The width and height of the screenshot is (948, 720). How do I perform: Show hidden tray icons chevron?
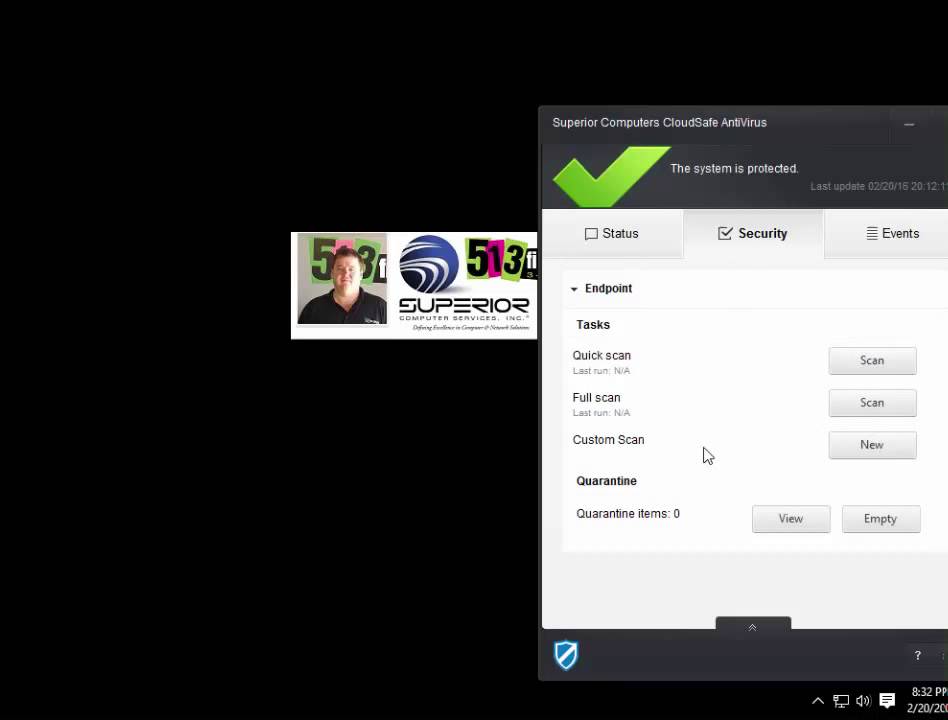point(817,701)
